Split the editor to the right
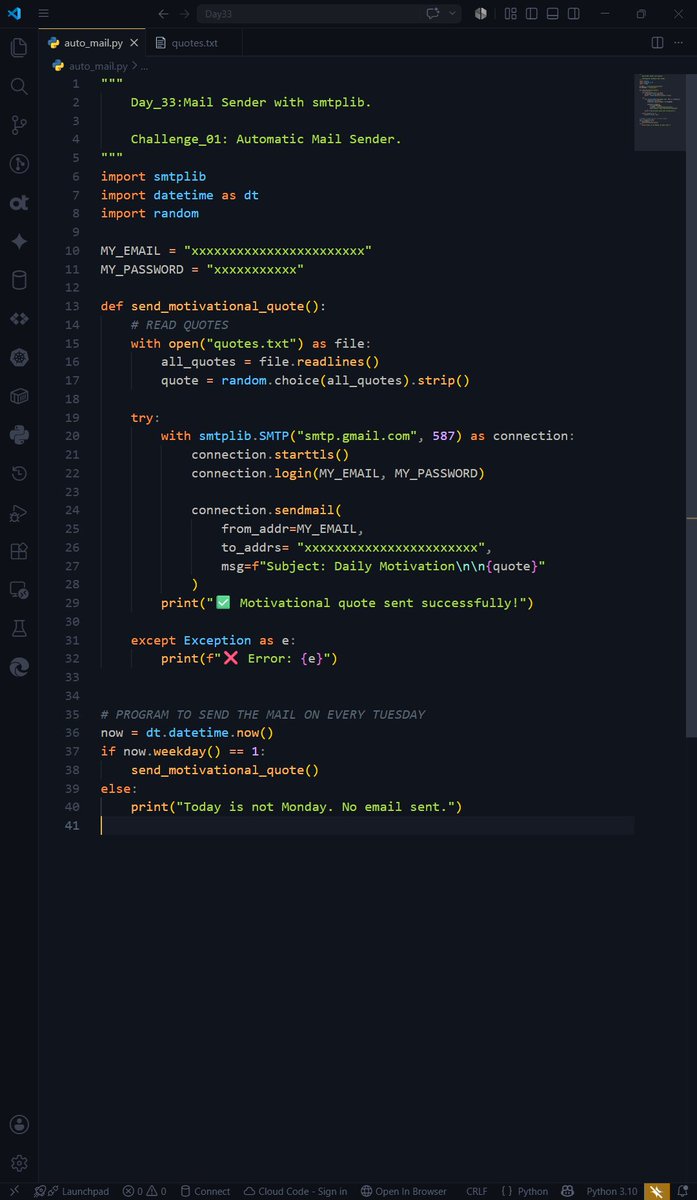 tap(657, 43)
